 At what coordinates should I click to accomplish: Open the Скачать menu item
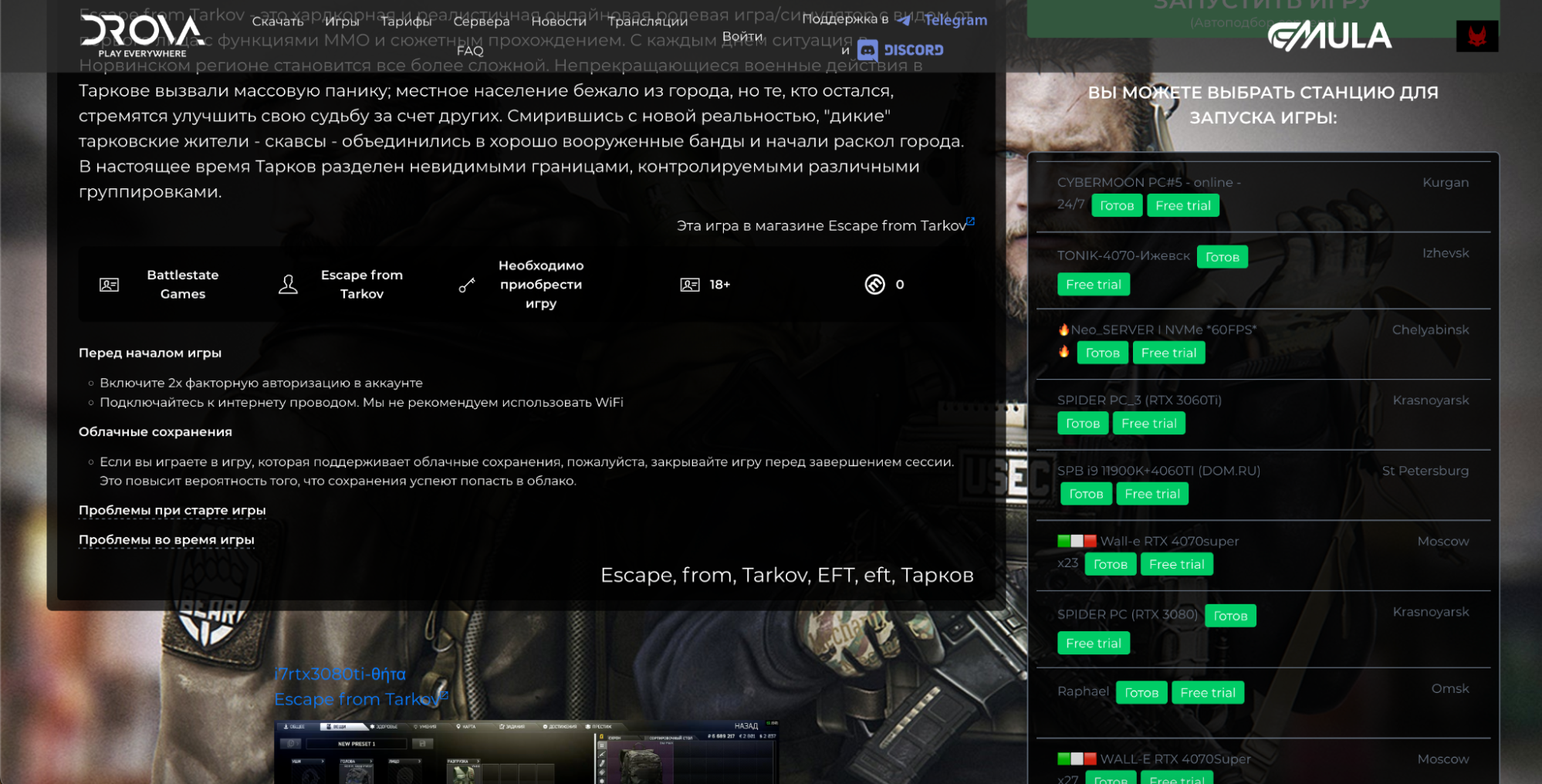coord(278,22)
